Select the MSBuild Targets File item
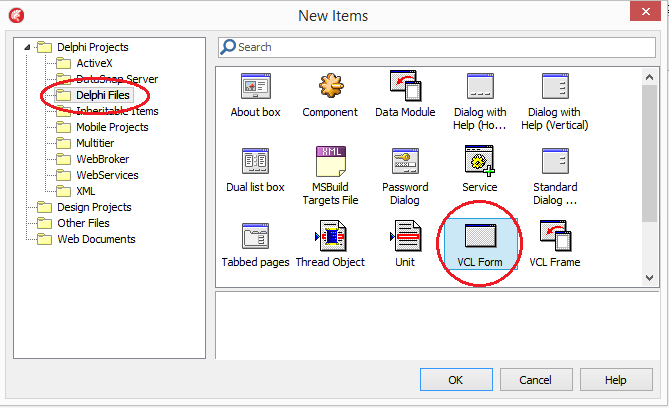The image size is (669, 408). [x=330, y=176]
